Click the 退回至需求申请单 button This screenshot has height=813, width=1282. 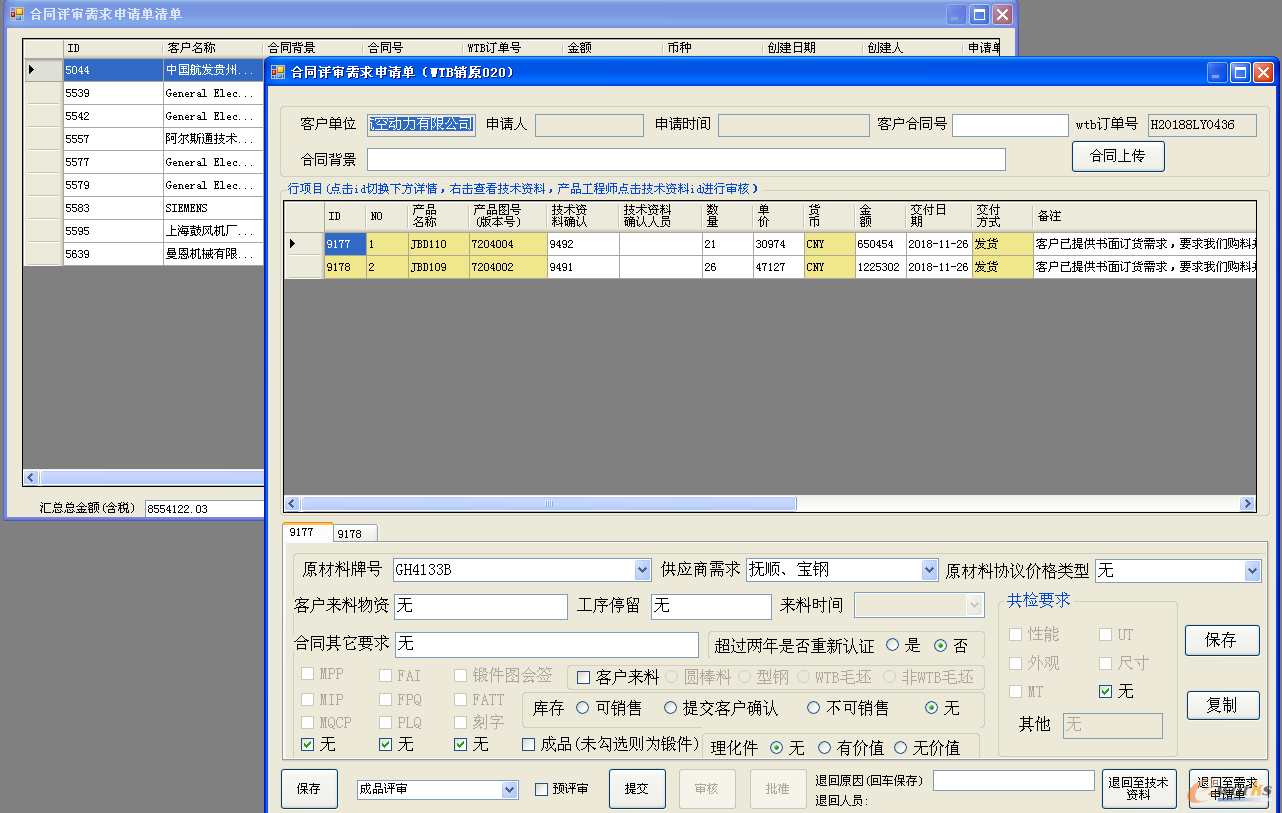coord(1228,789)
